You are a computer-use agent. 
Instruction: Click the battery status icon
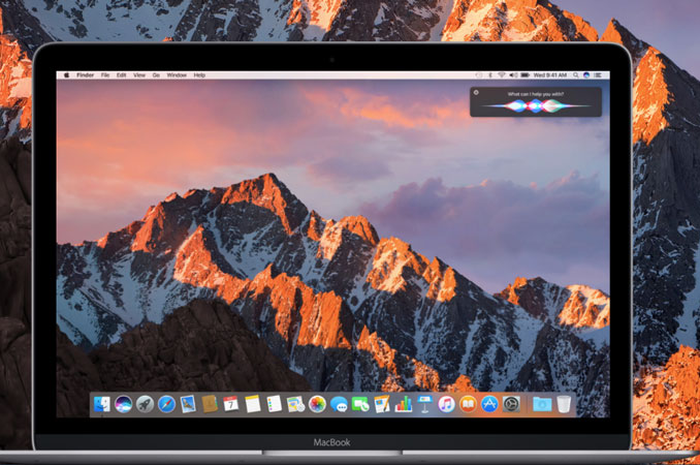click(x=525, y=75)
